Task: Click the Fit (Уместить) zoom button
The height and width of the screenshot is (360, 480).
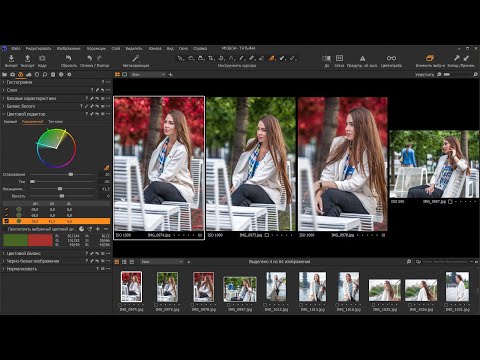Action: (x=424, y=75)
